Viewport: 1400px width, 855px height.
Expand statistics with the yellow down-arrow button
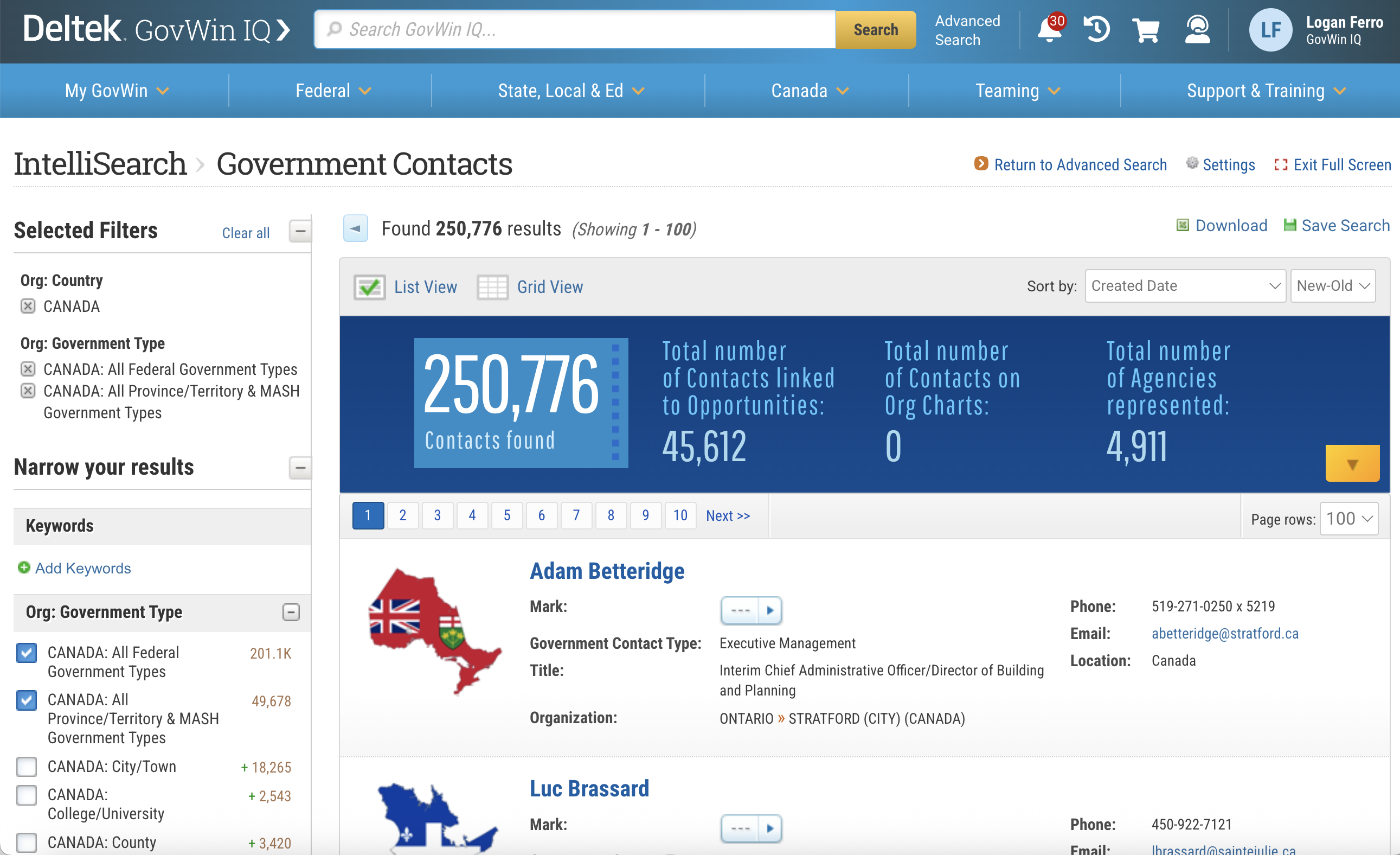[x=1352, y=463]
